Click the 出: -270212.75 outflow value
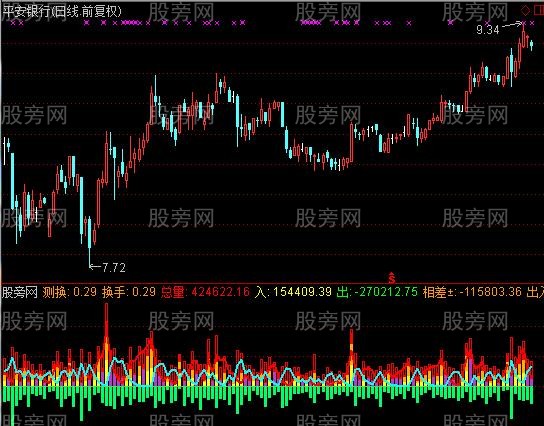The height and width of the screenshot is (426, 544). click(377, 292)
